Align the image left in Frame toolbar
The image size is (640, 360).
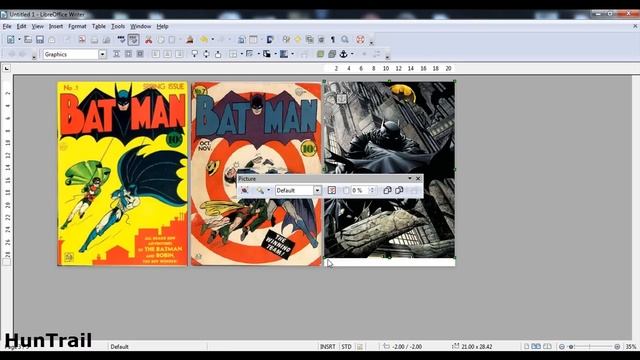[x=156, y=54]
